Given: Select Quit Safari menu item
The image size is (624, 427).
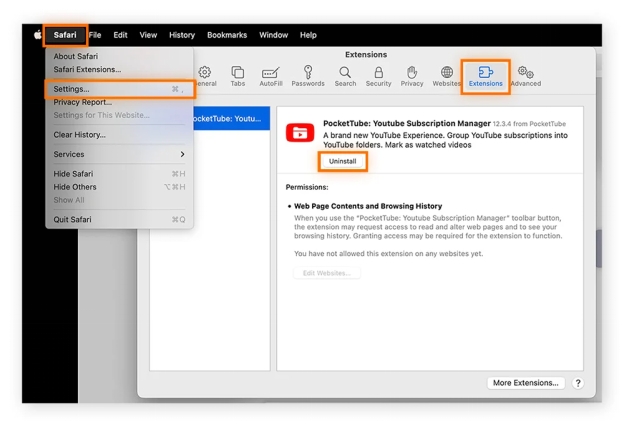Looking at the screenshot, I should tap(119, 219).
